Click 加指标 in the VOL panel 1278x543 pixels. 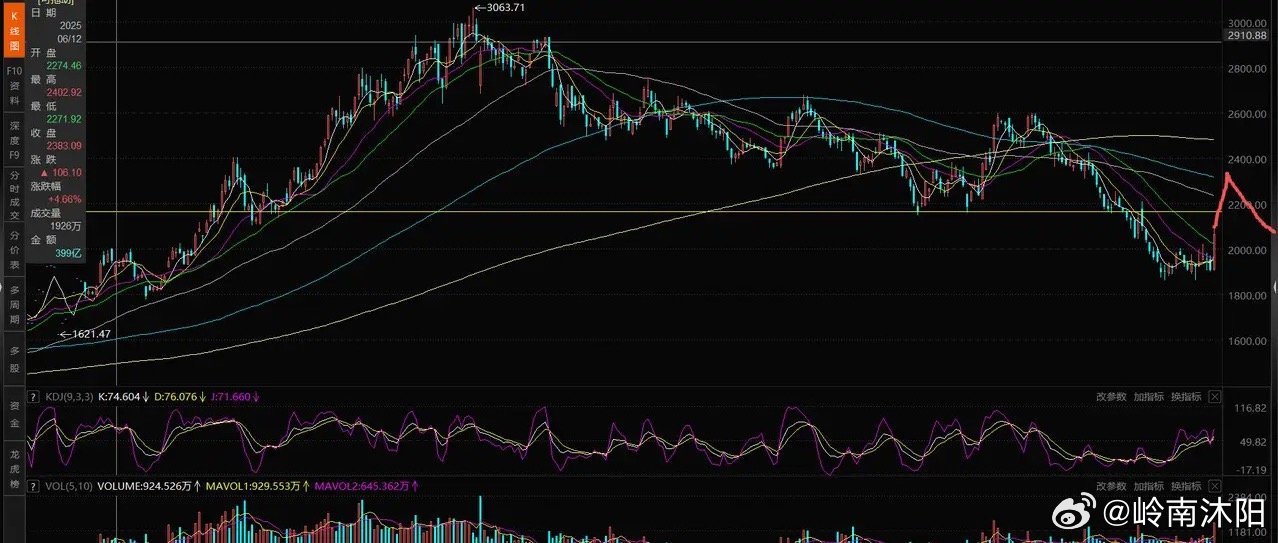click(1148, 485)
